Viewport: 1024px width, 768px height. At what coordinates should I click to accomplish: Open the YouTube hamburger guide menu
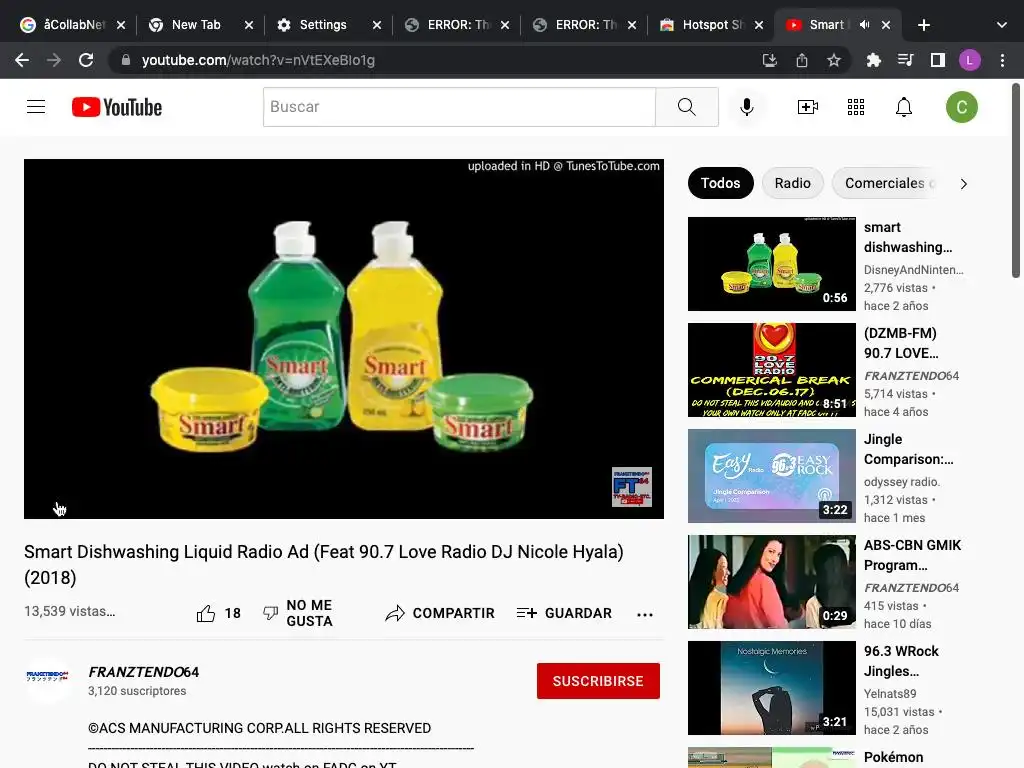[36, 106]
